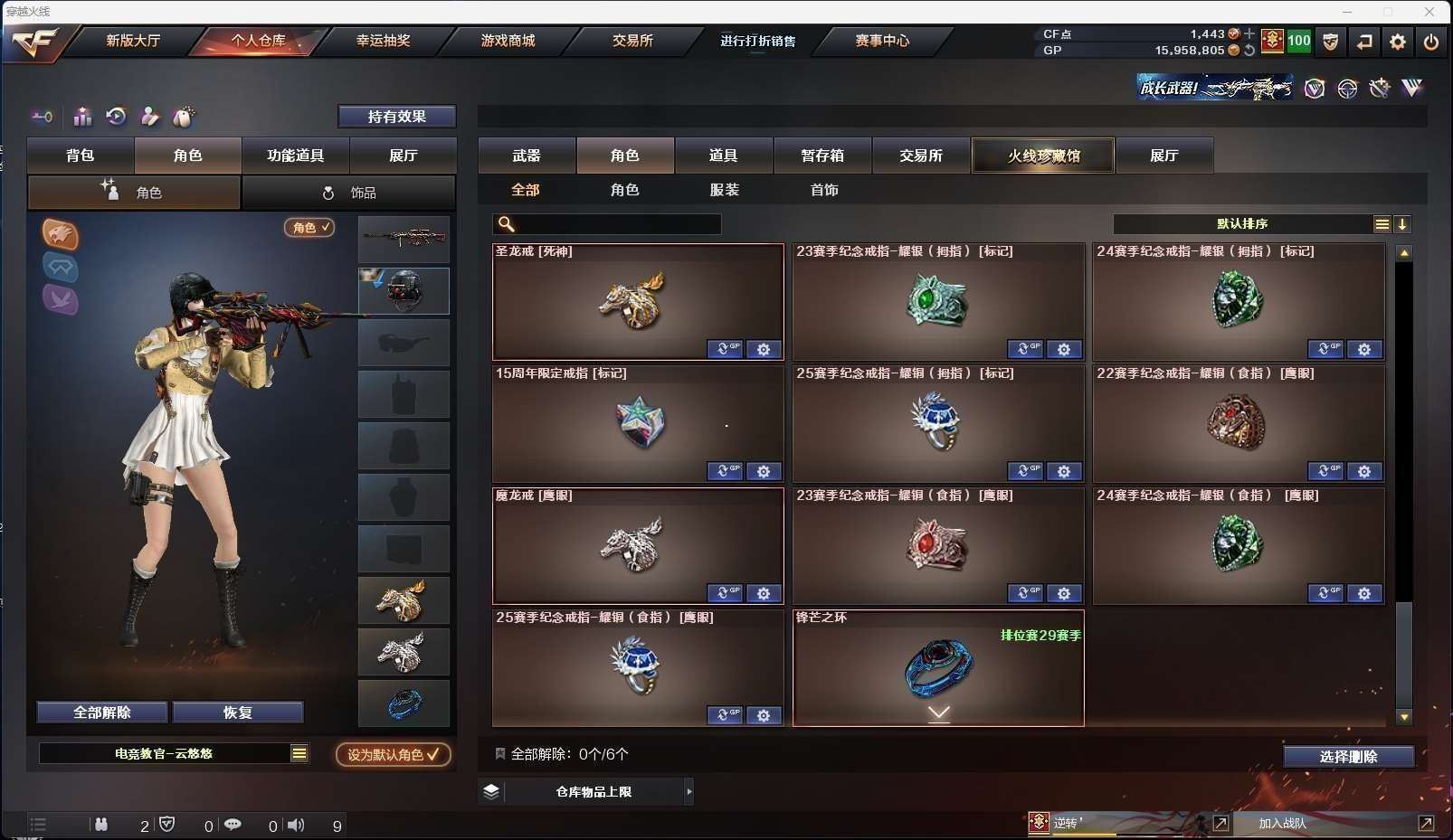Open the settings gear in top bar

pyautogui.click(x=1398, y=41)
